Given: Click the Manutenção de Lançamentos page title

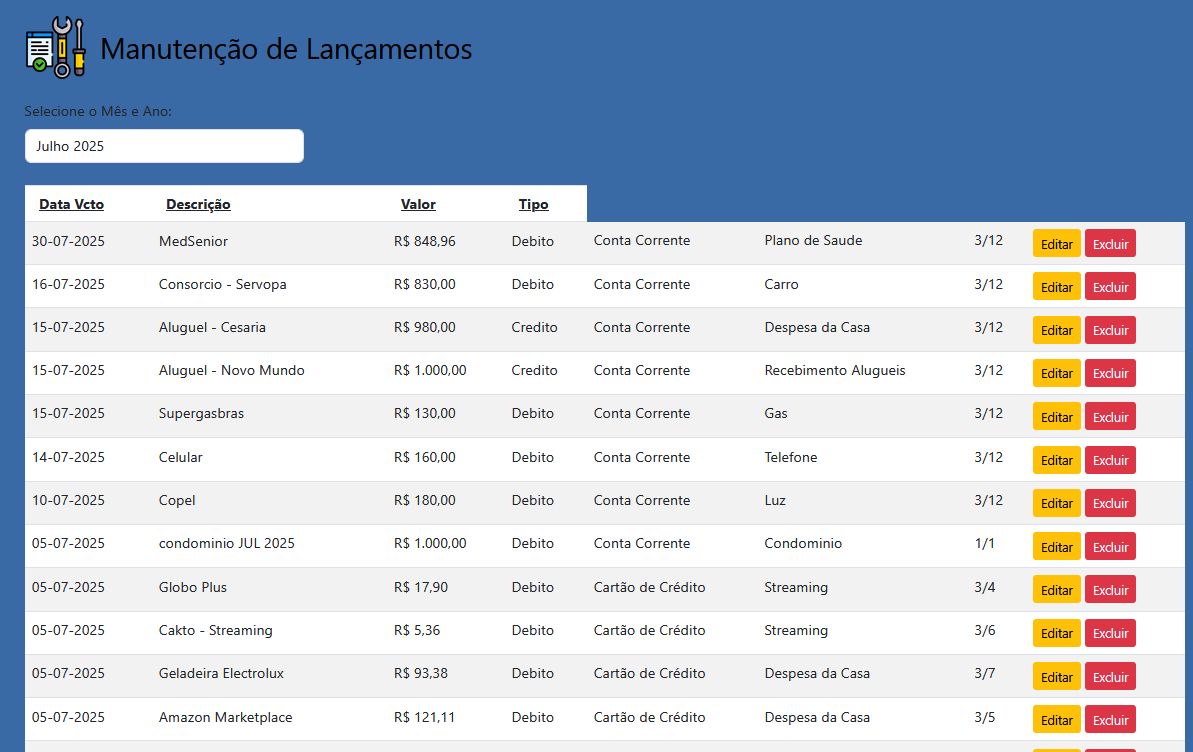Looking at the screenshot, I should click(x=286, y=49).
